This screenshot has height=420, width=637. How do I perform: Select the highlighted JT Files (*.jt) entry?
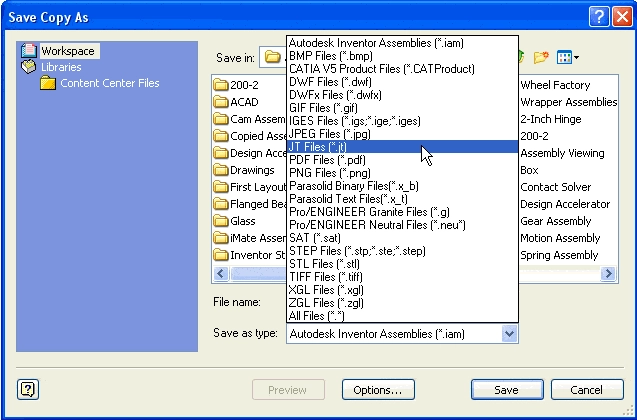click(x=402, y=147)
